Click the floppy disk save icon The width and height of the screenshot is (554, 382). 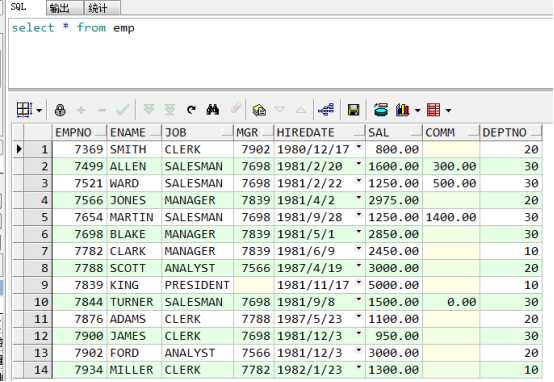pos(354,110)
